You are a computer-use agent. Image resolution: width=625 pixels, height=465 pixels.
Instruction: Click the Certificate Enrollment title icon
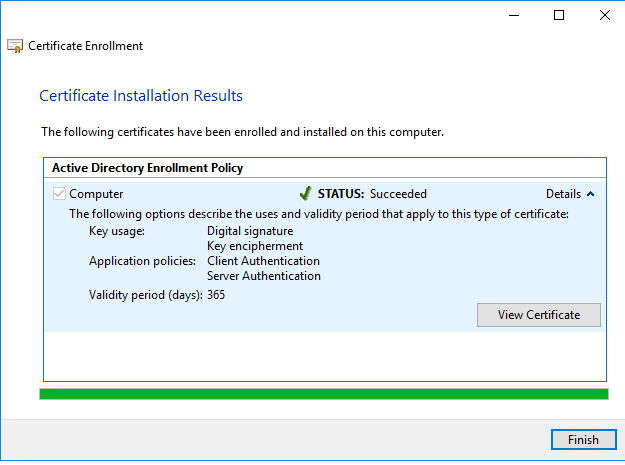(x=15, y=46)
